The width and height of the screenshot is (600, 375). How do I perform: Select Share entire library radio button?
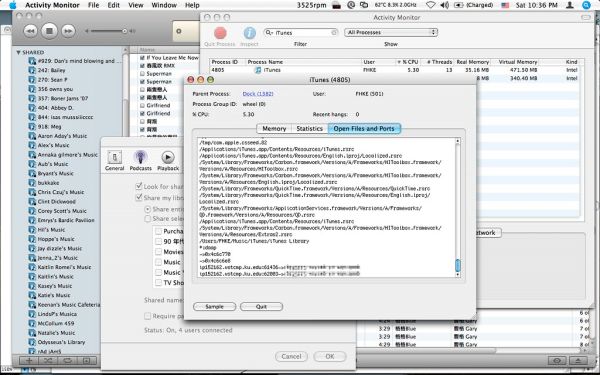[x=147, y=209]
